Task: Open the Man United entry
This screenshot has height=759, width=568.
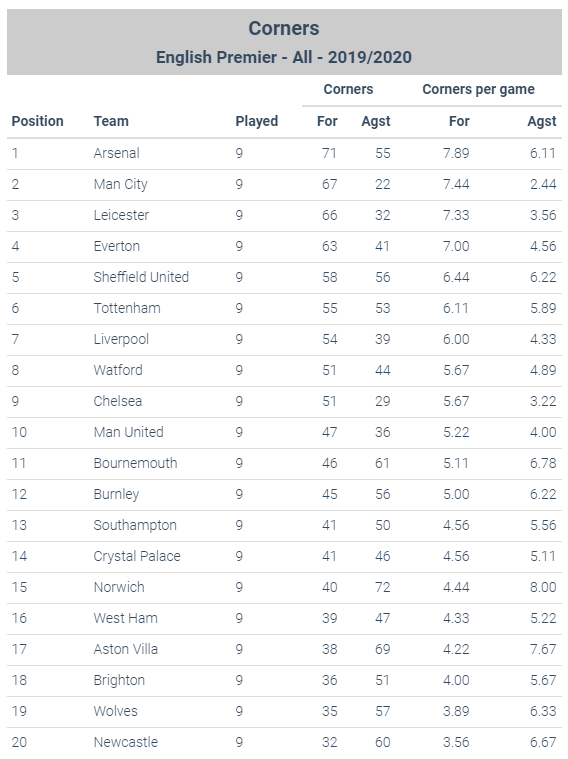Action: point(128,432)
